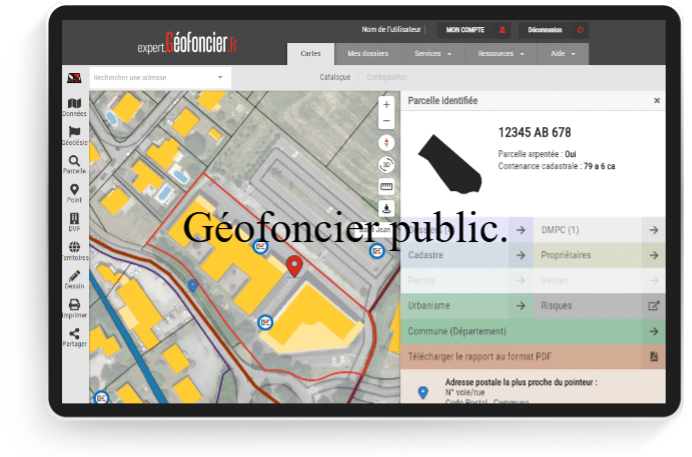Click Contenance cadastrale 79 a 6 ca

point(557,166)
